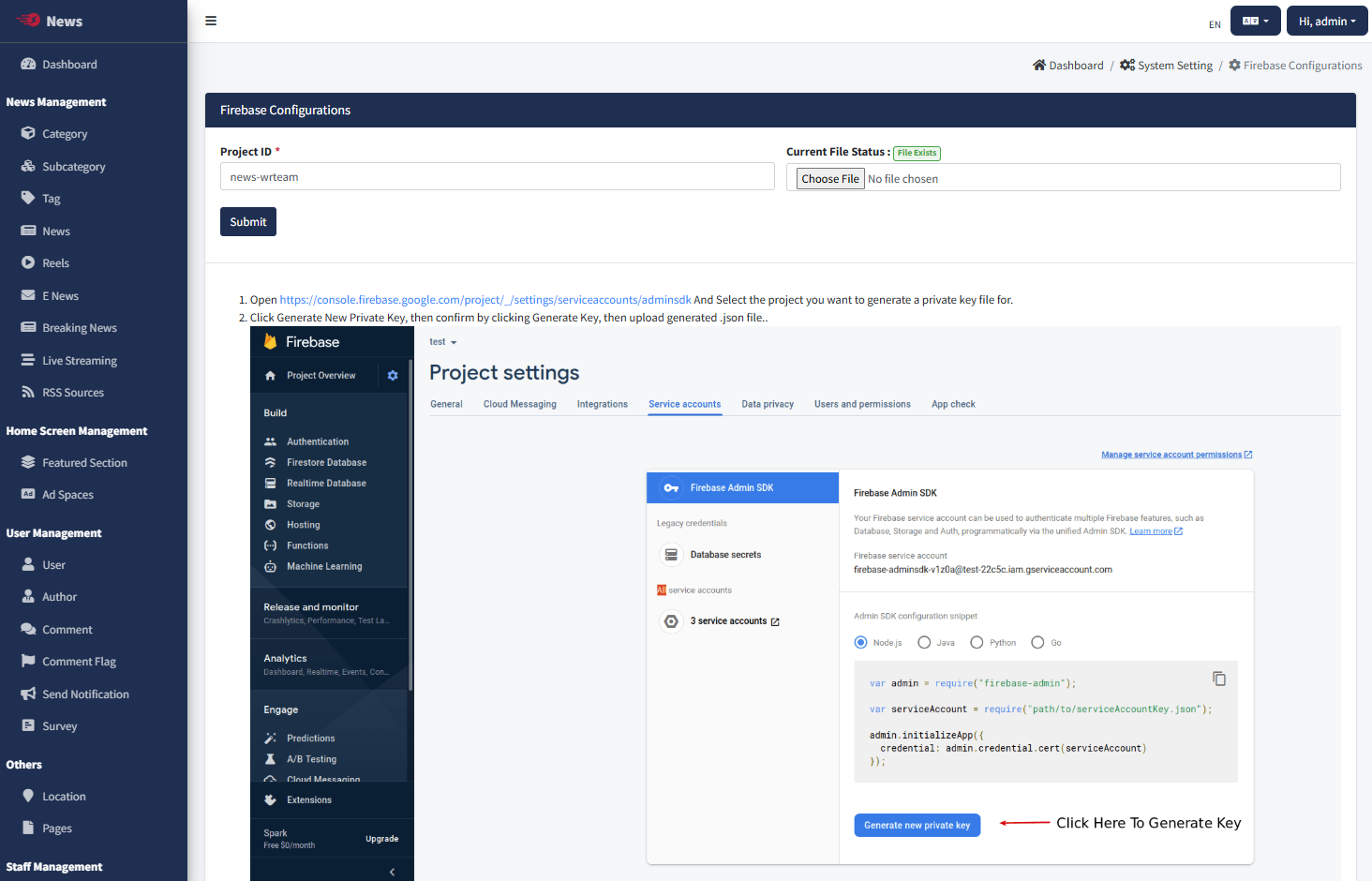
Task: Click Machine Learning in the Firebase sidebar
Action: [x=314, y=566]
